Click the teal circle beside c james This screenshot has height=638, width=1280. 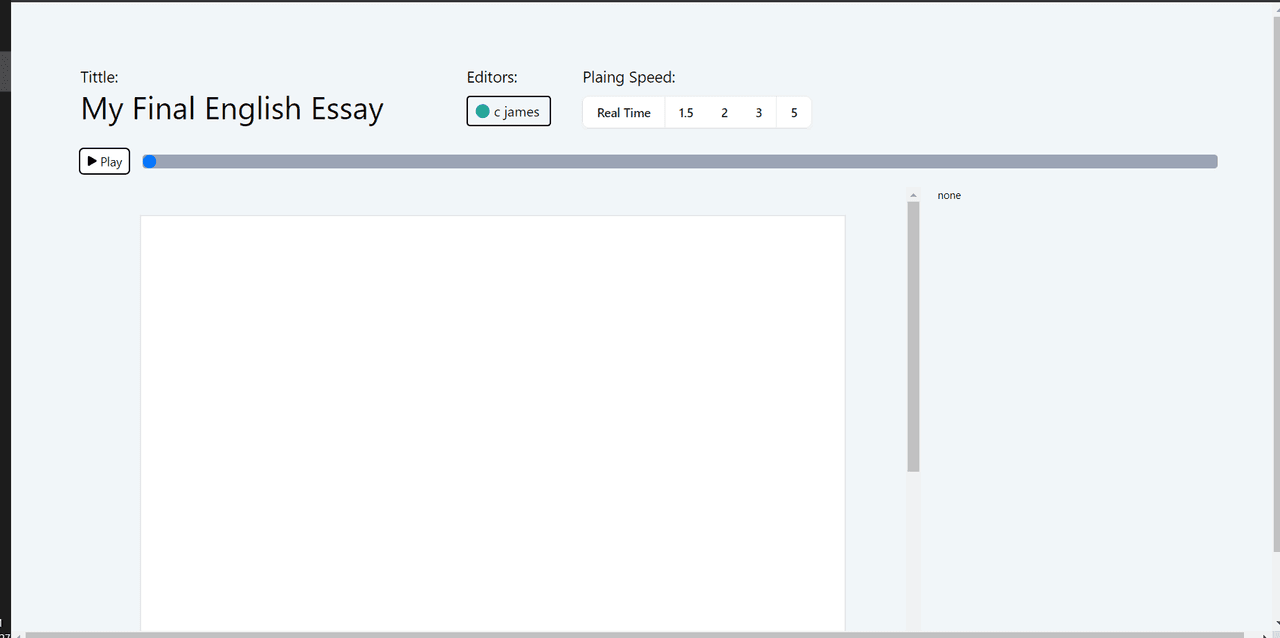[x=483, y=112]
